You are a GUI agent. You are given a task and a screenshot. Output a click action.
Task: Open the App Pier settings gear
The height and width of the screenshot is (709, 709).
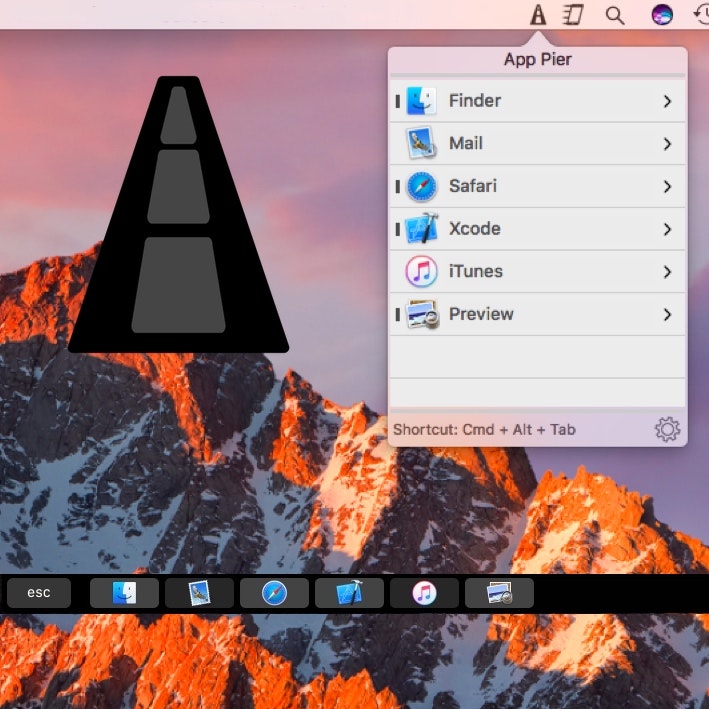pyautogui.click(x=667, y=430)
